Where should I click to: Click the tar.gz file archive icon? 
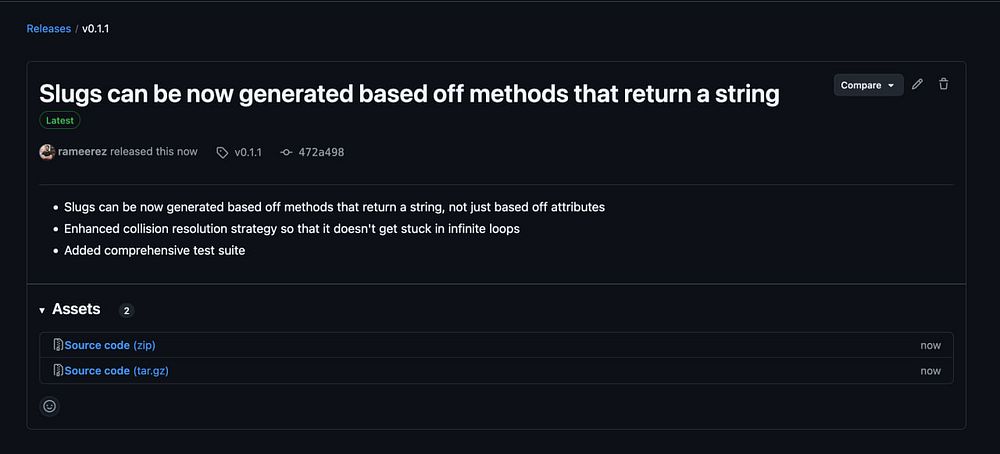click(x=58, y=370)
